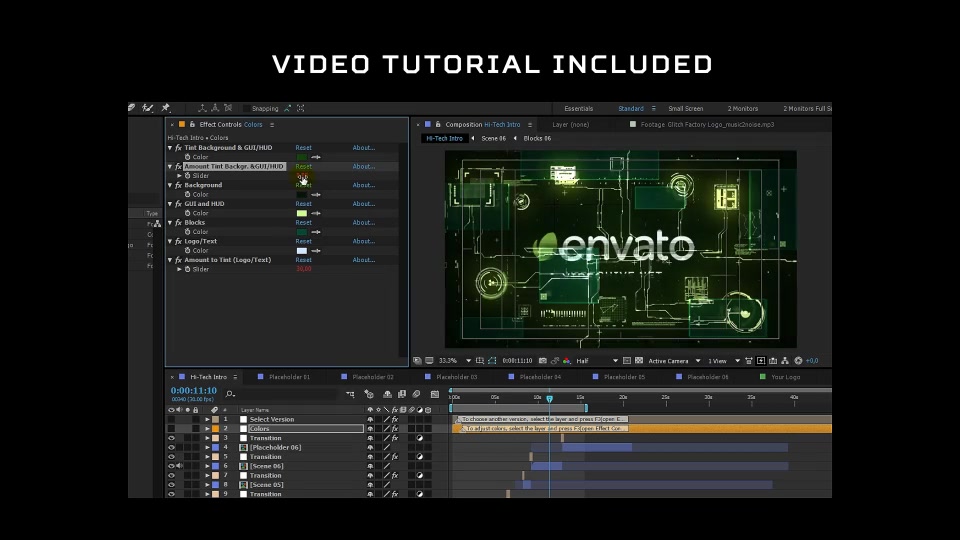Toggle mask and shape path visibility icon
The width and height of the screenshot is (960, 540).
492,361
